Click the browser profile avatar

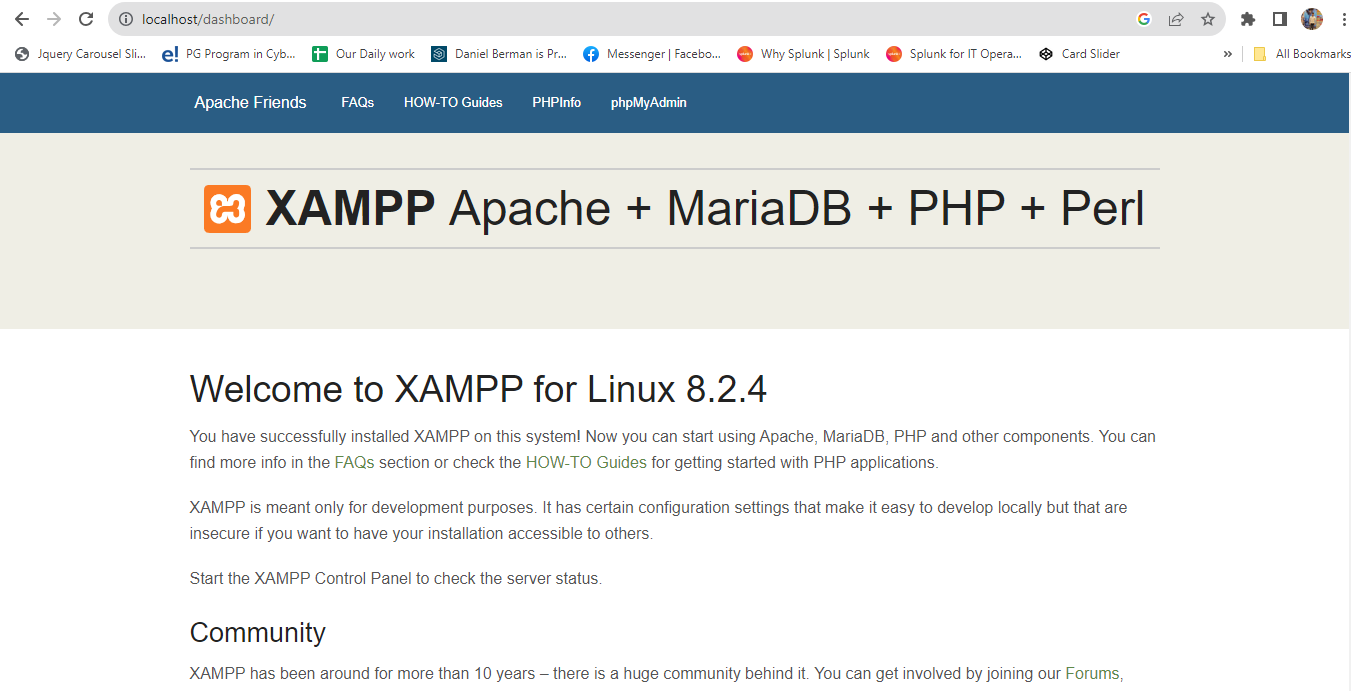pos(1314,18)
